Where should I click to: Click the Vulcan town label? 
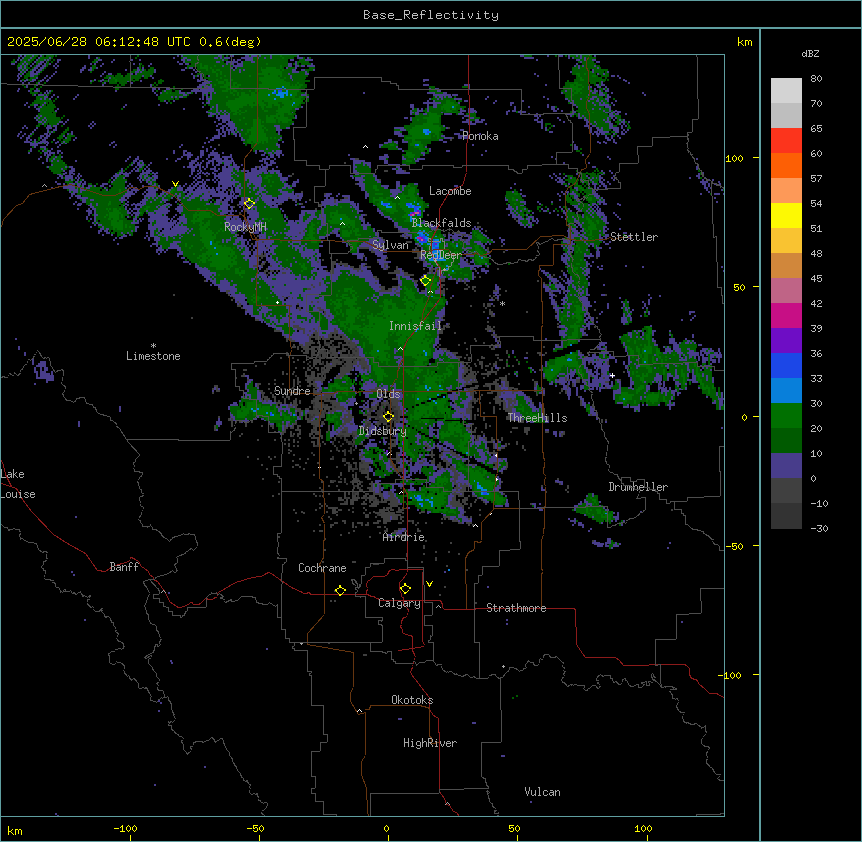542,792
